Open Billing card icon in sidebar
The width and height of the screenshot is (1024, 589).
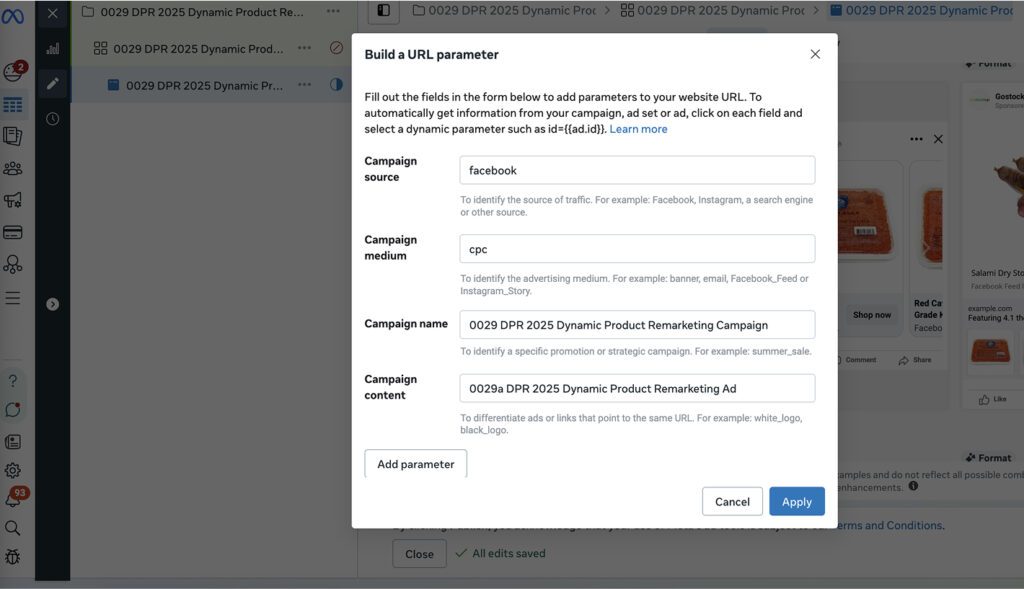13,232
